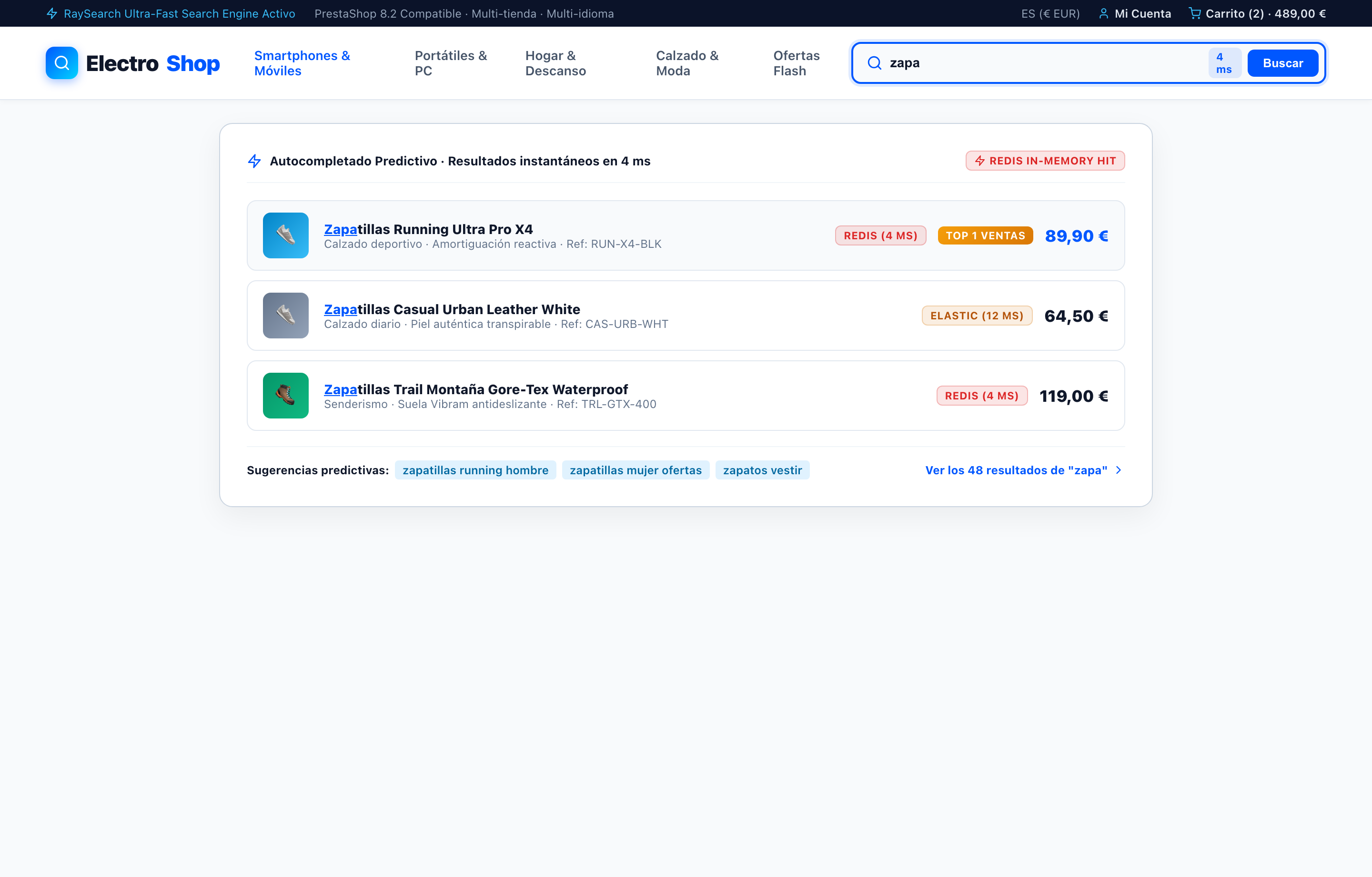Click the Autocompletado Predictivo lightning icon
The image size is (1372, 877).
(255, 161)
